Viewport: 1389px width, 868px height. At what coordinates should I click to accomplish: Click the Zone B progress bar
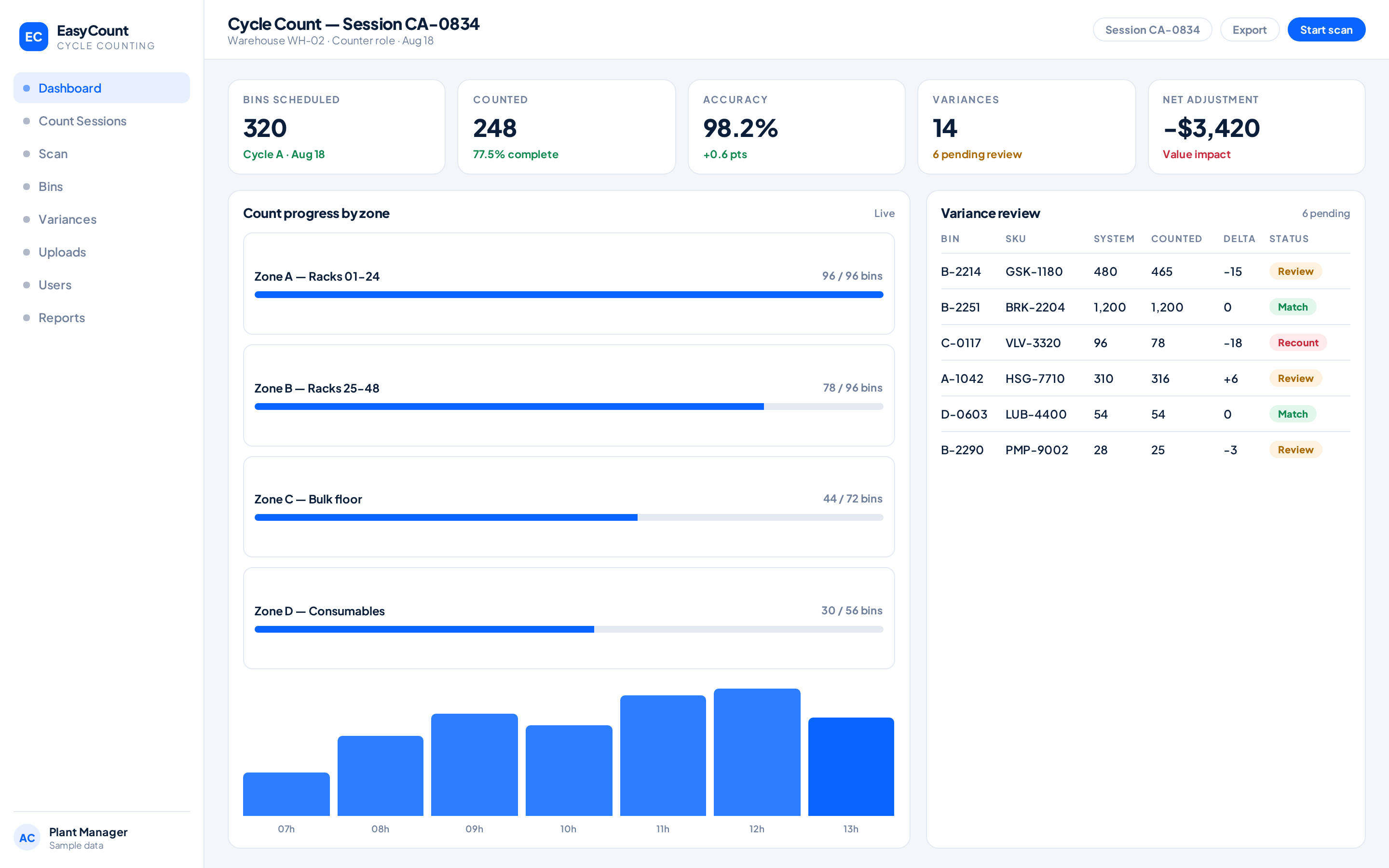pyautogui.click(x=568, y=407)
